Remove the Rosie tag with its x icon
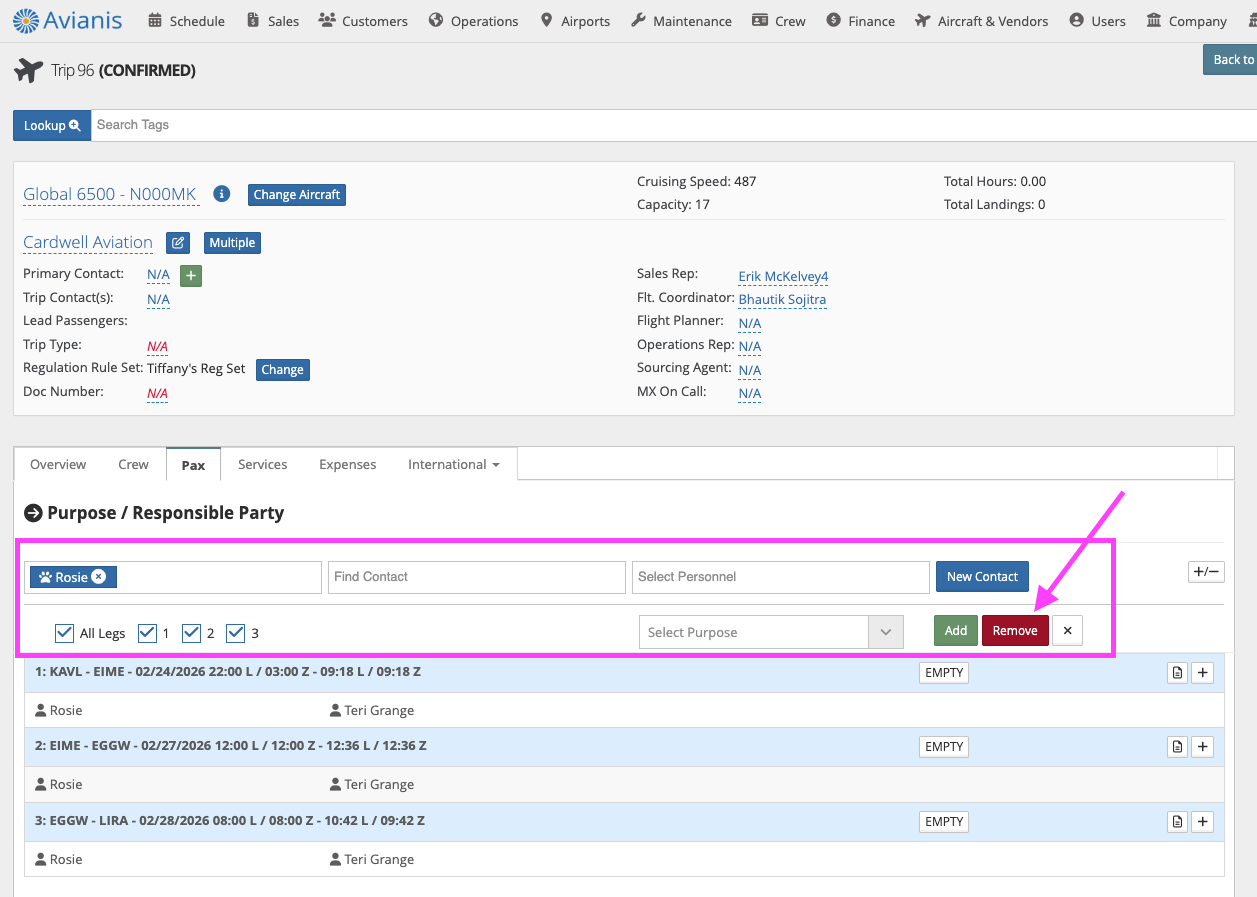The height and width of the screenshot is (897, 1257). (98, 577)
